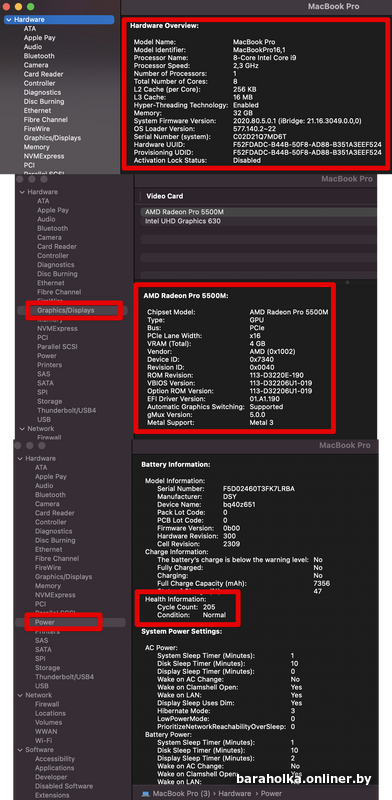Select Printers in Video Card window sidebar
Image resolution: width=392 pixels, height=800 pixels.
(50, 365)
